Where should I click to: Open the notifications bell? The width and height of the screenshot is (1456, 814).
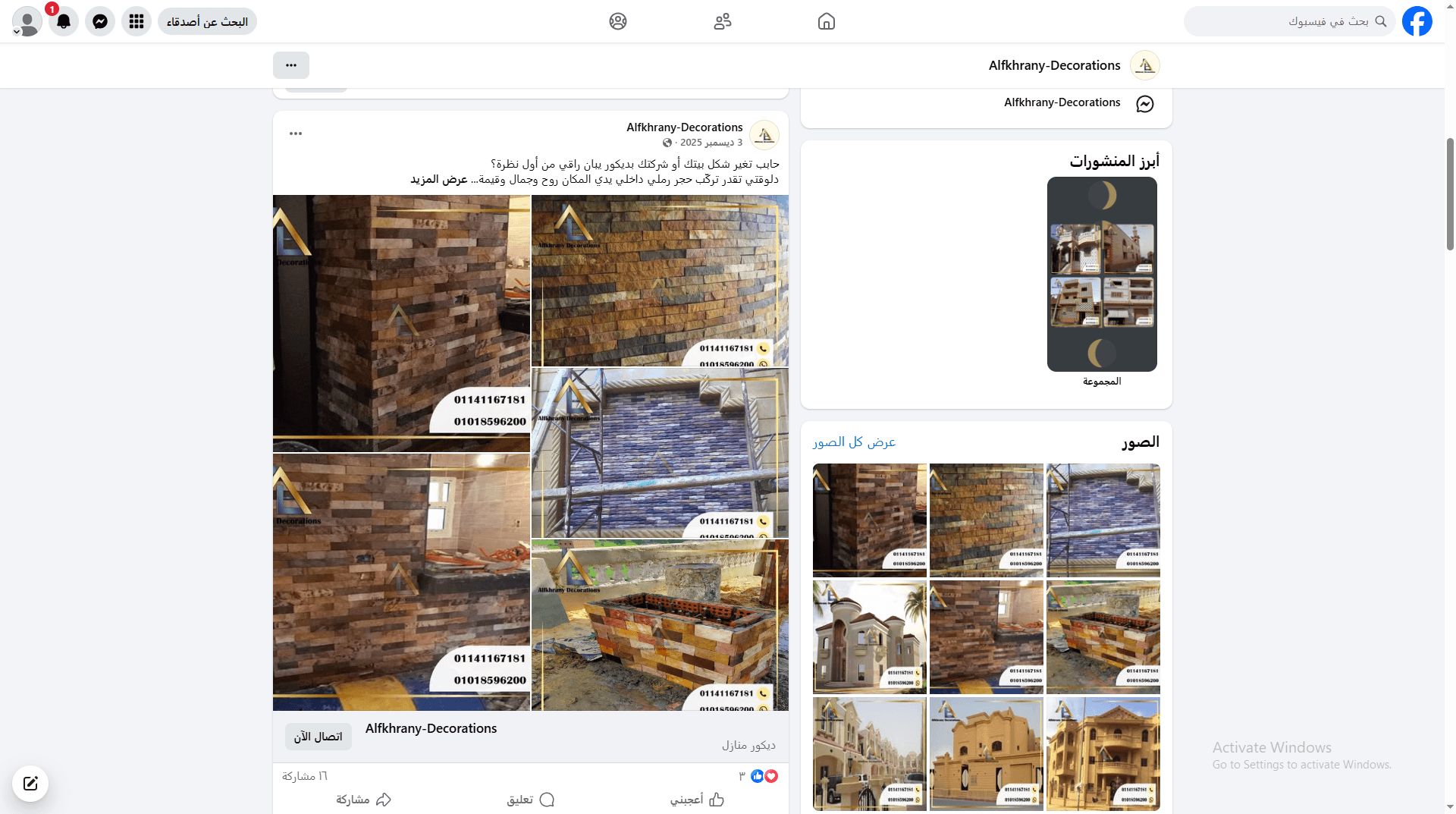pyautogui.click(x=64, y=21)
